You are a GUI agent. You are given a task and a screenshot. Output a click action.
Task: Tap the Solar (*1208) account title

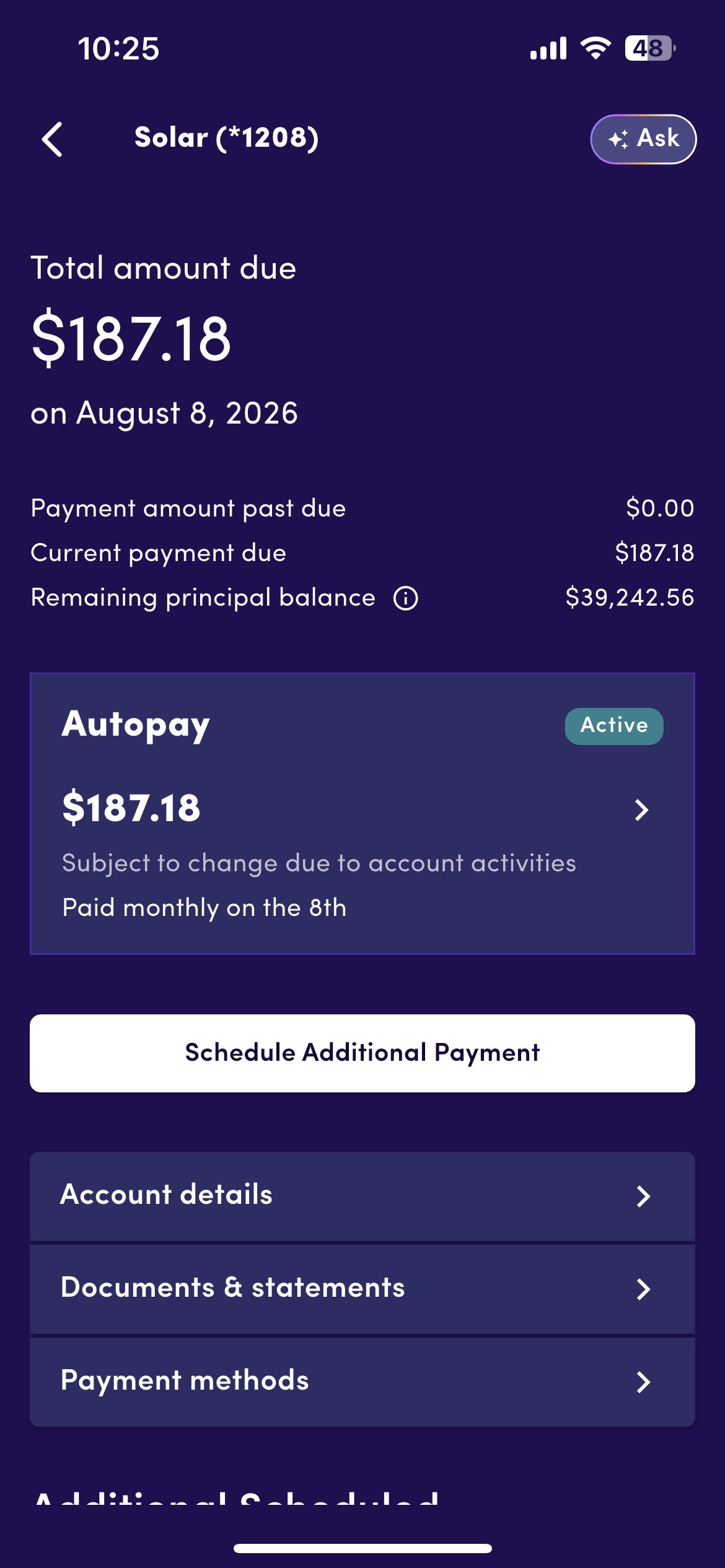click(227, 138)
